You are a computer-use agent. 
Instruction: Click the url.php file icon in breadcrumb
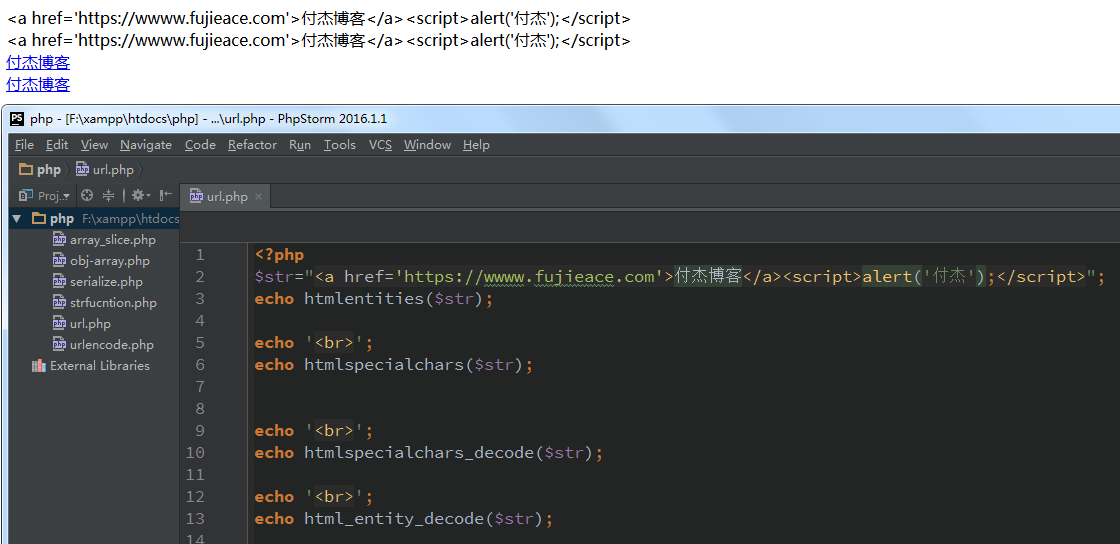82,170
